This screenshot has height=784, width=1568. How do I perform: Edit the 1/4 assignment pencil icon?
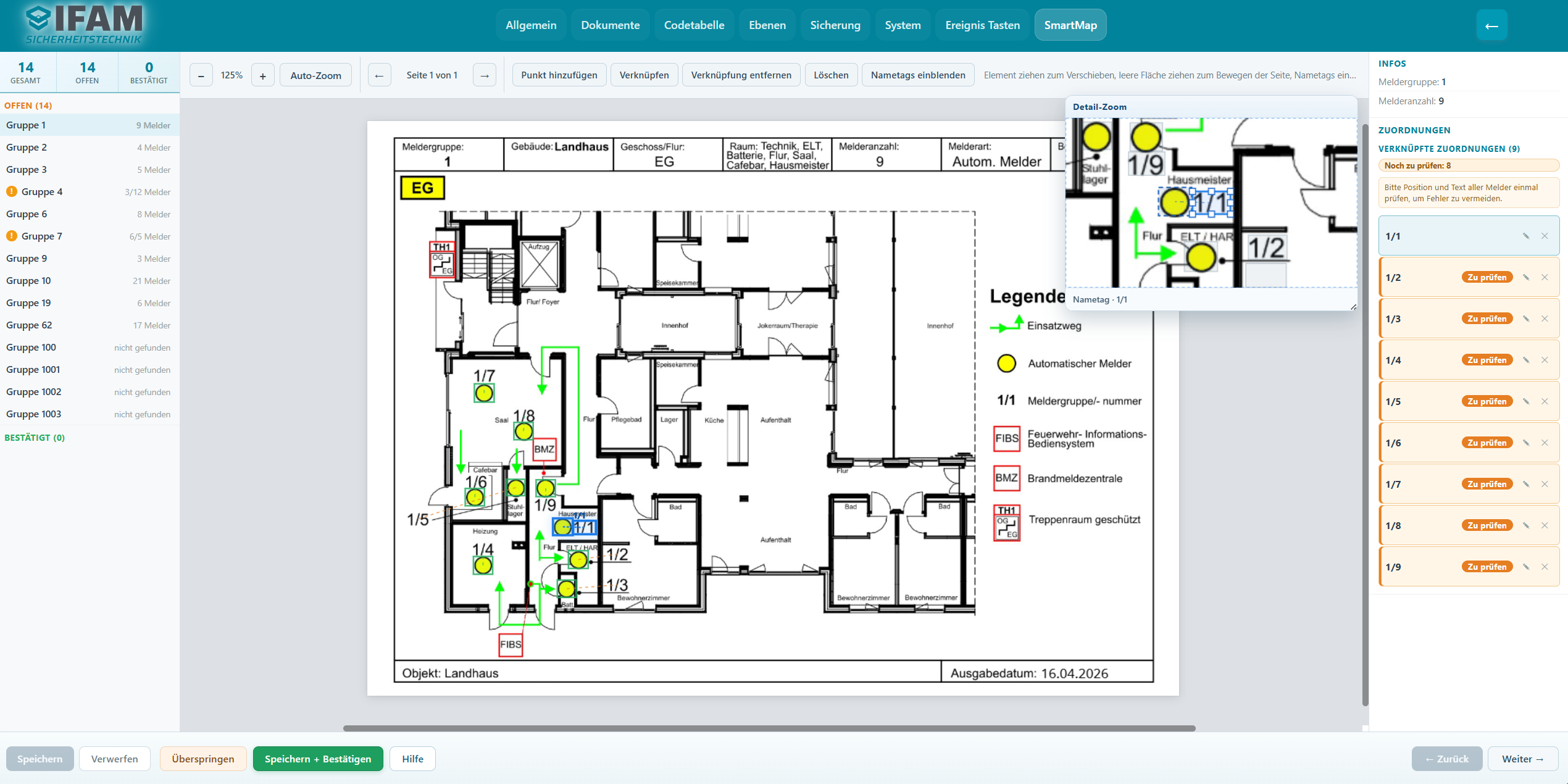tap(1526, 360)
